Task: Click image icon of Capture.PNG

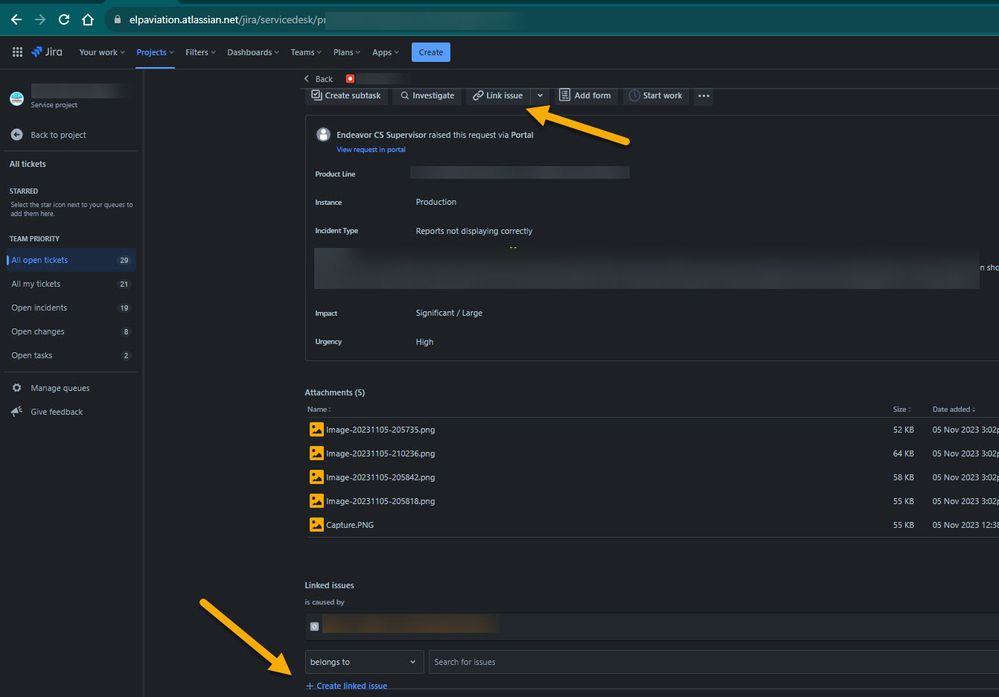Action: 317,524
